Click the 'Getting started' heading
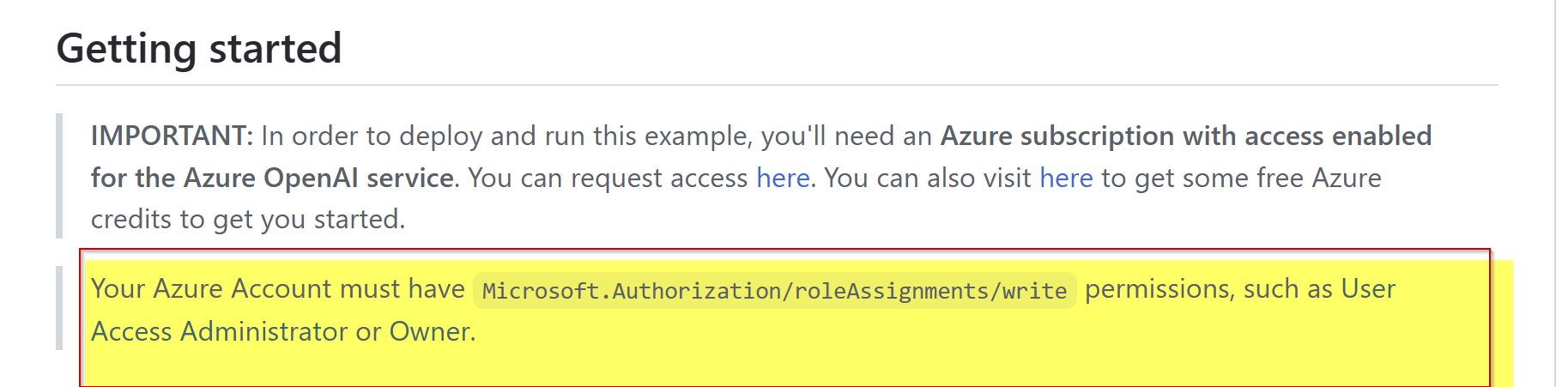 199,48
